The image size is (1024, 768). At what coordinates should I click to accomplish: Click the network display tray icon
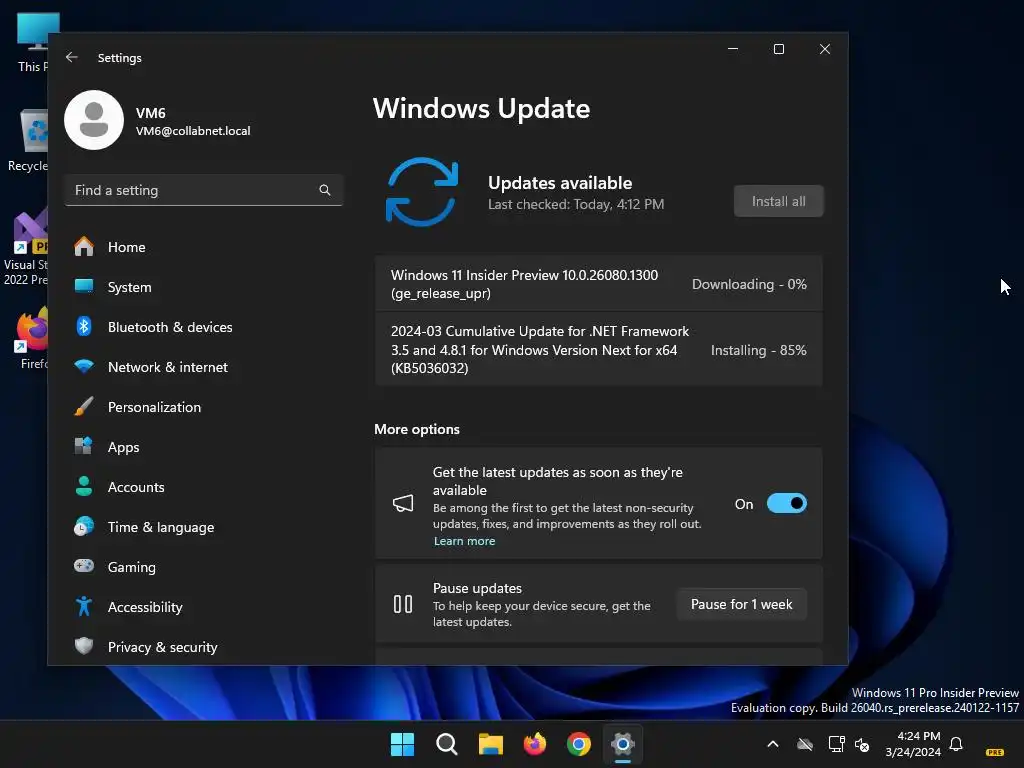coord(836,744)
